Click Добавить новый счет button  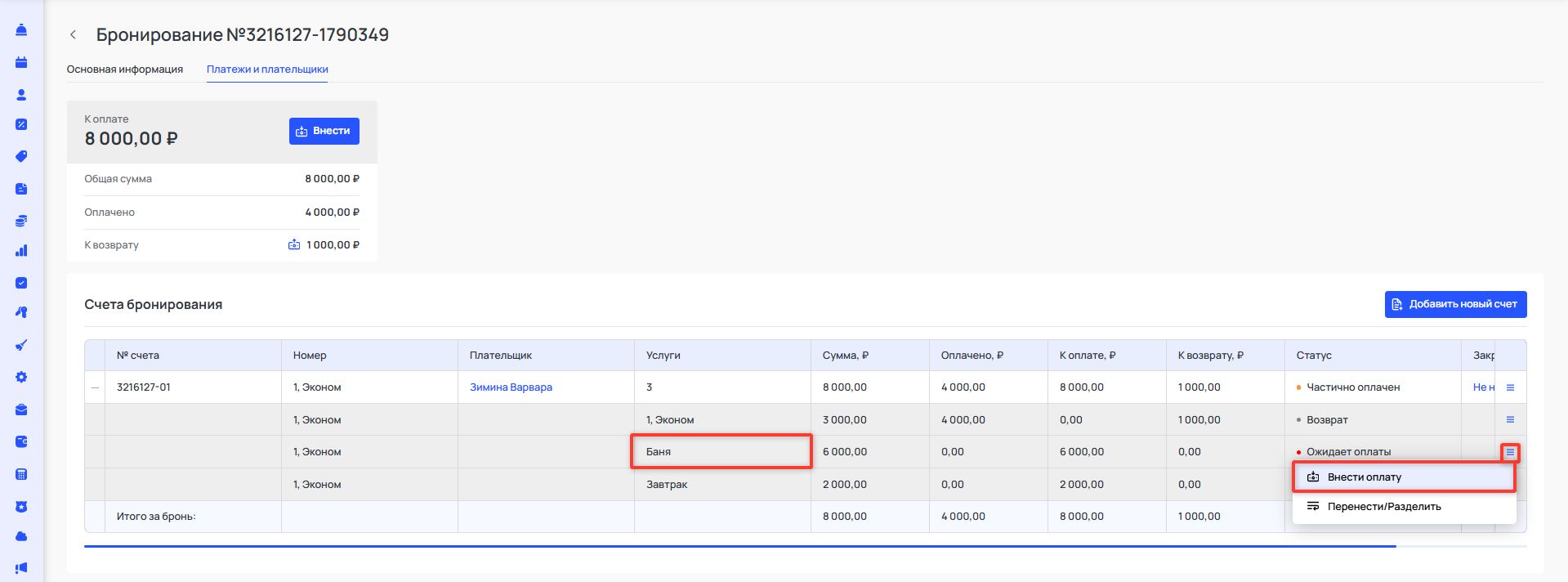[x=1455, y=304]
